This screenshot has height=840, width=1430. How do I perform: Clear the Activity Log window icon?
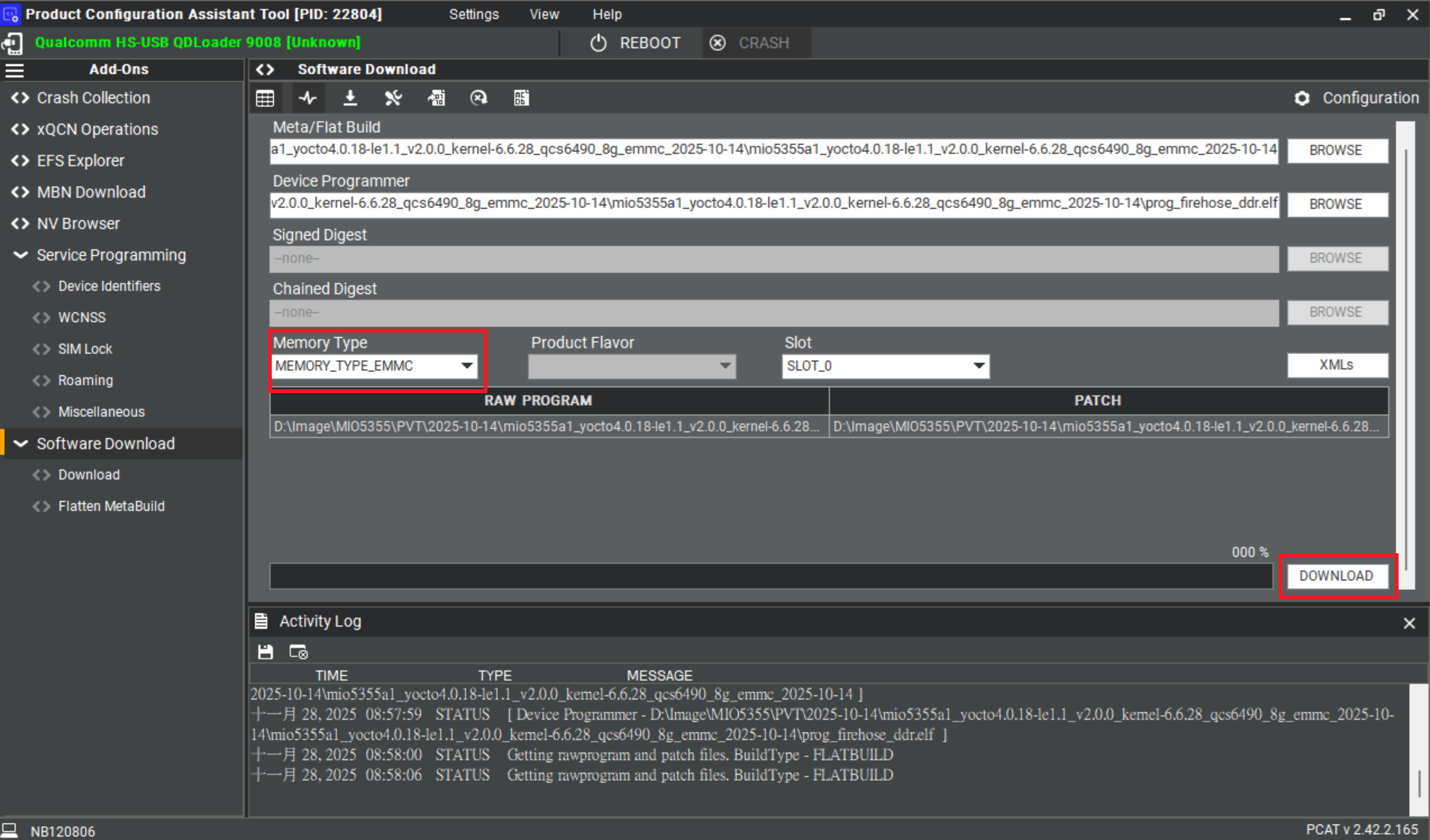click(x=298, y=651)
